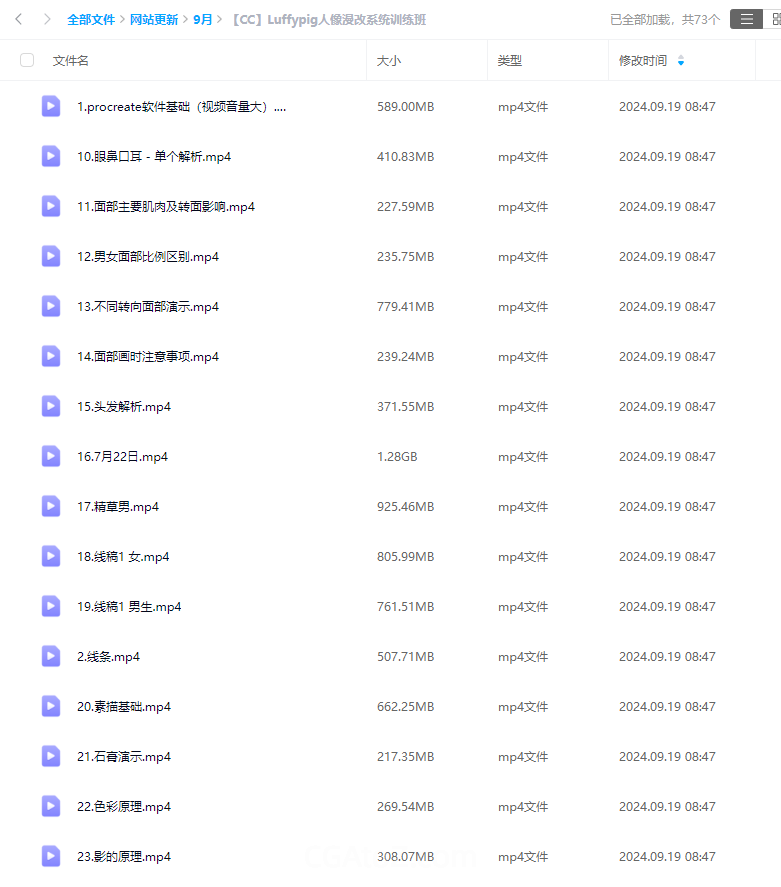This screenshot has width=781, height=887.
Task: Click video icon of 2.线条.mp4
Action: (x=51, y=656)
